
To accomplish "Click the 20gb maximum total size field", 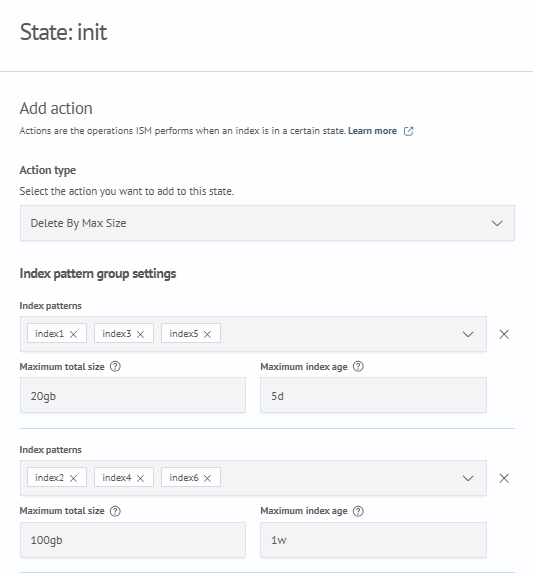I will pyautogui.click(x=133, y=395).
